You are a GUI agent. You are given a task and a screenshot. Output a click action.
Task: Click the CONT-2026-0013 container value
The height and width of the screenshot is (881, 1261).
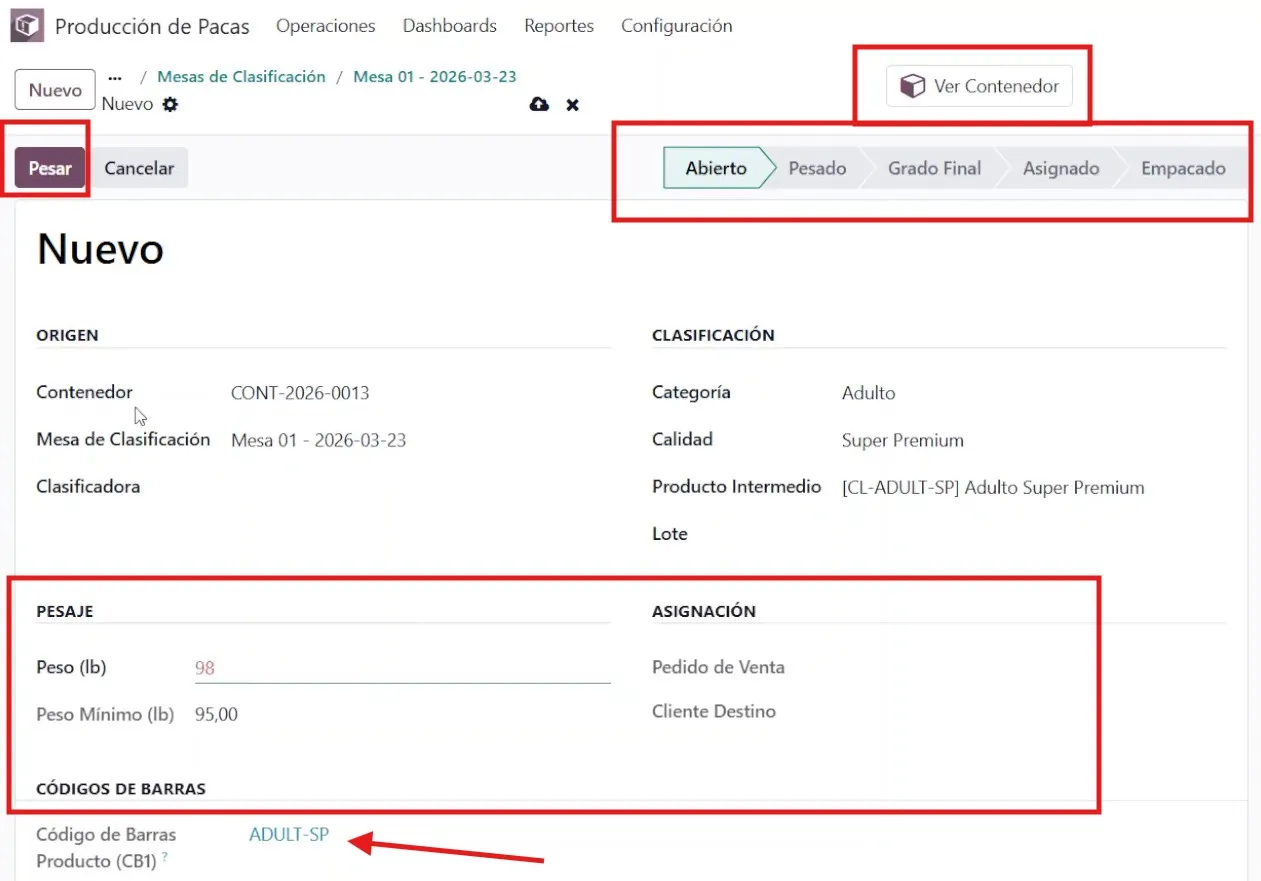coord(300,393)
